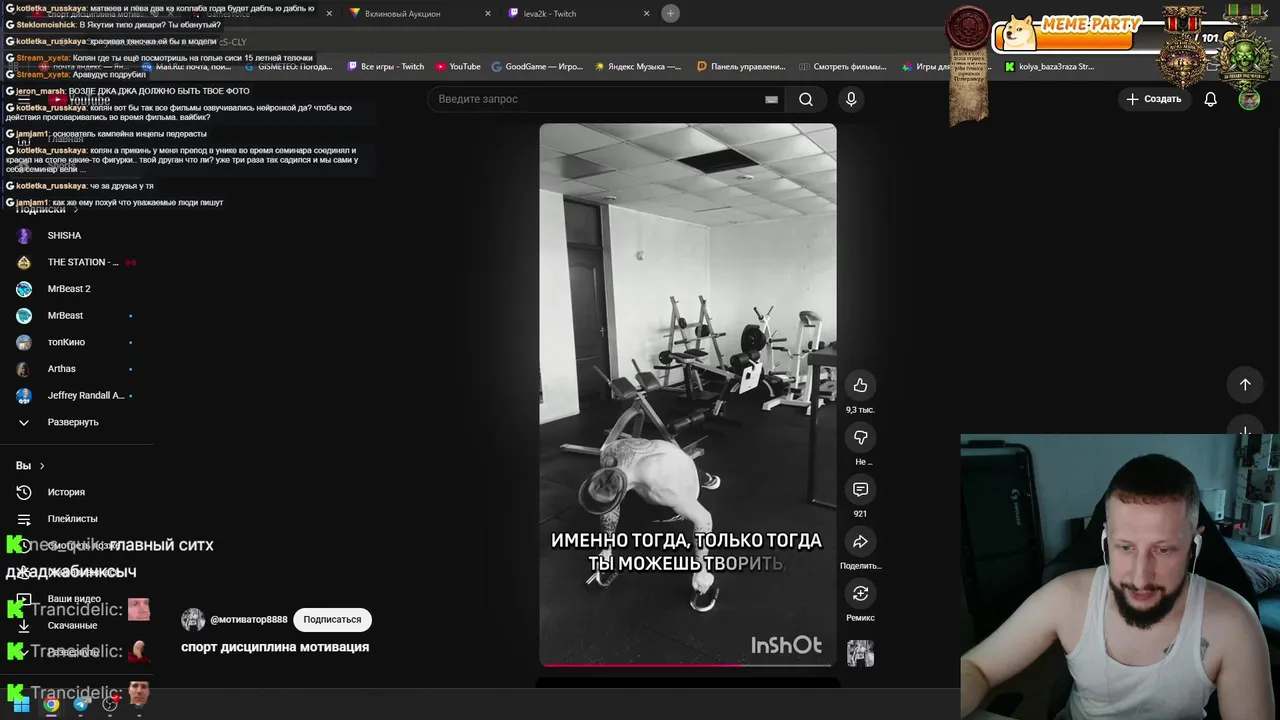Open @мотиватор8888 channel avatar
This screenshot has height=720, width=1280.
click(x=193, y=620)
